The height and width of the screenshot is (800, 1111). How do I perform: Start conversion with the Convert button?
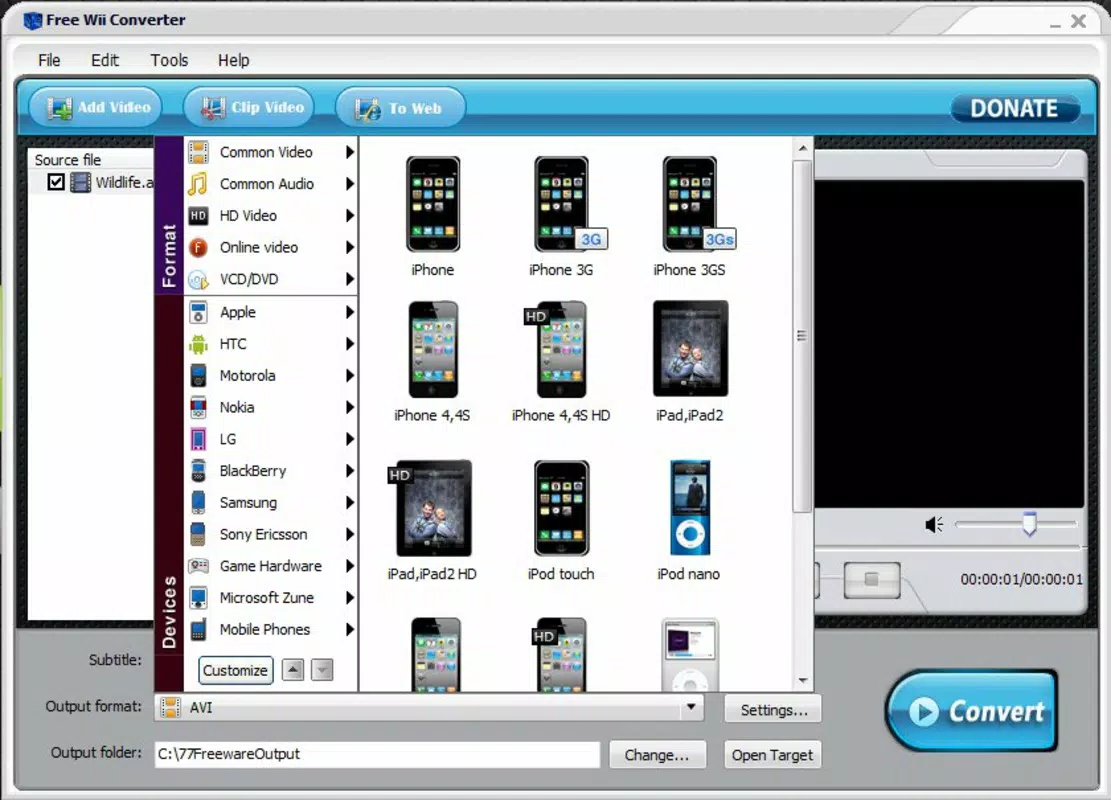tap(972, 711)
